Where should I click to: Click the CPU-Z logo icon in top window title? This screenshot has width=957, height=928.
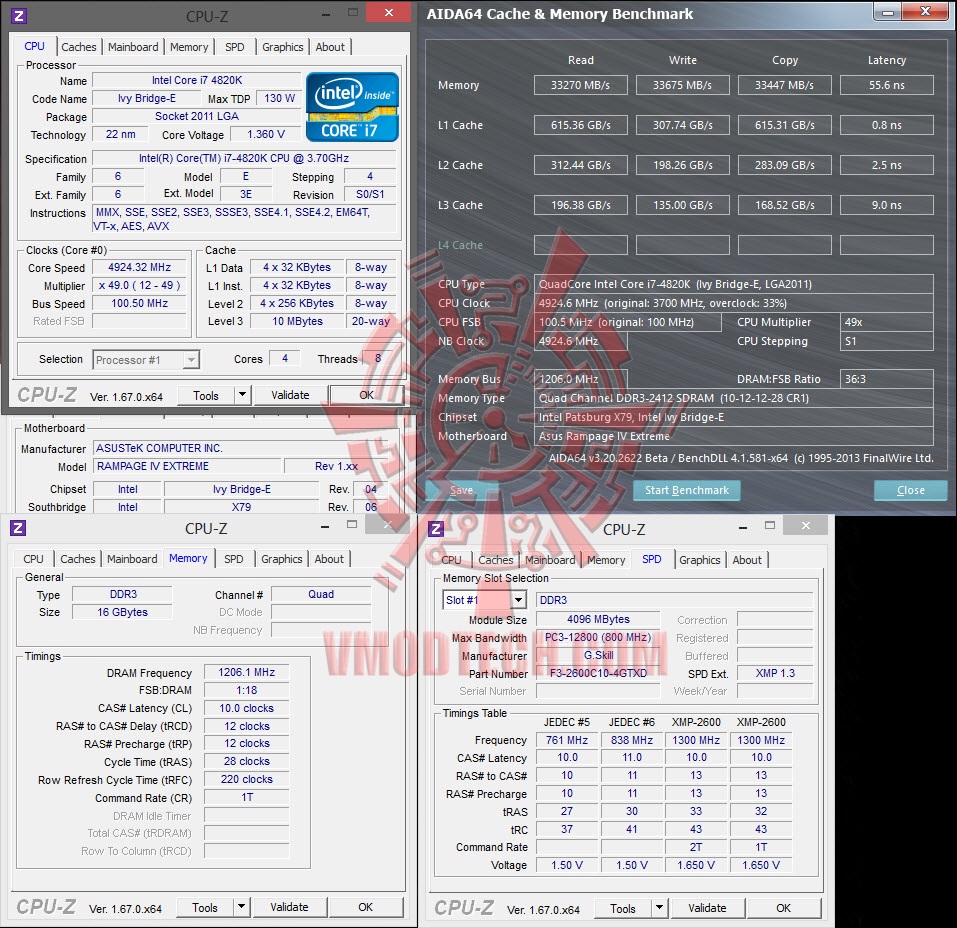(x=19, y=16)
